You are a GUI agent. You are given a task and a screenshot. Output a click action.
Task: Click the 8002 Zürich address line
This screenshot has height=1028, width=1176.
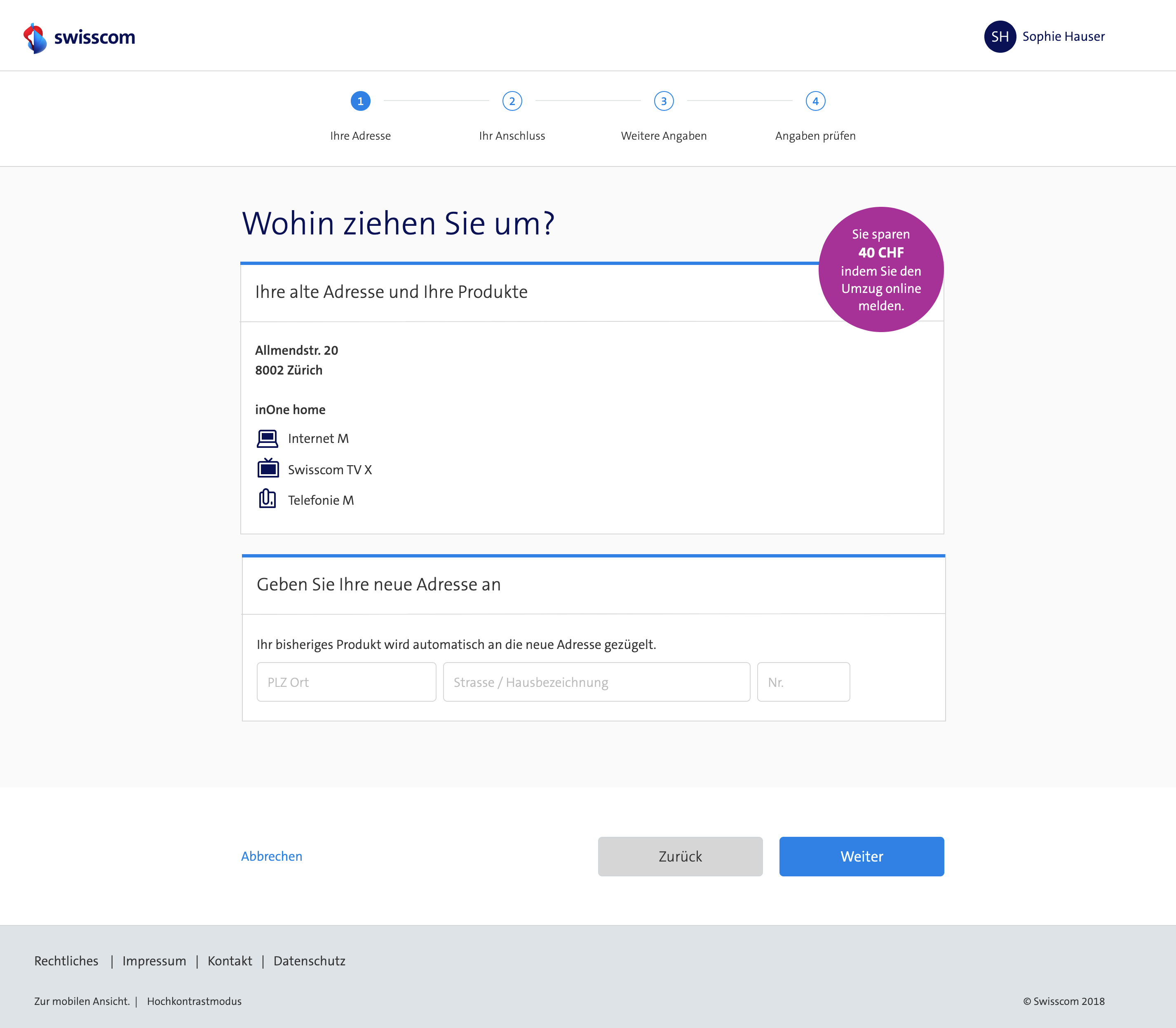click(x=289, y=370)
